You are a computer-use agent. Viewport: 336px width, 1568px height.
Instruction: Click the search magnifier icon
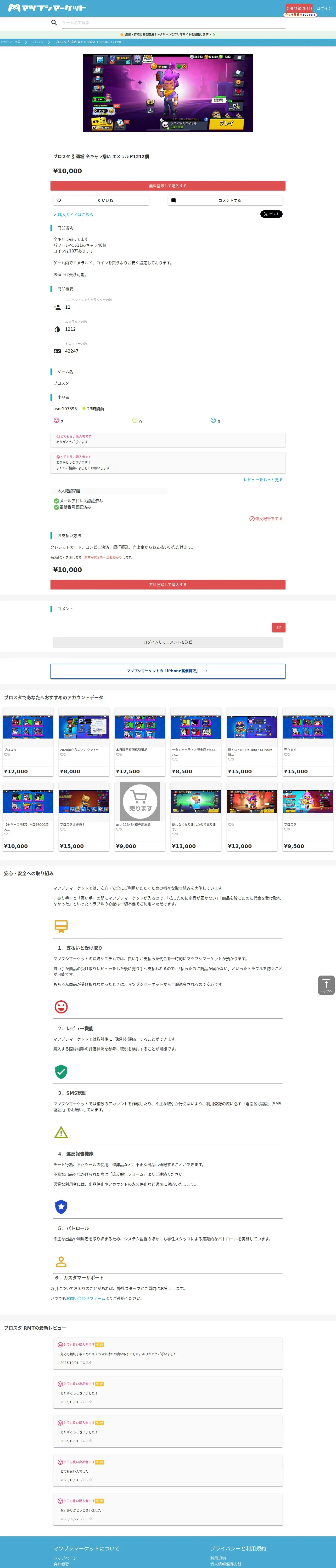click(54, 22)
